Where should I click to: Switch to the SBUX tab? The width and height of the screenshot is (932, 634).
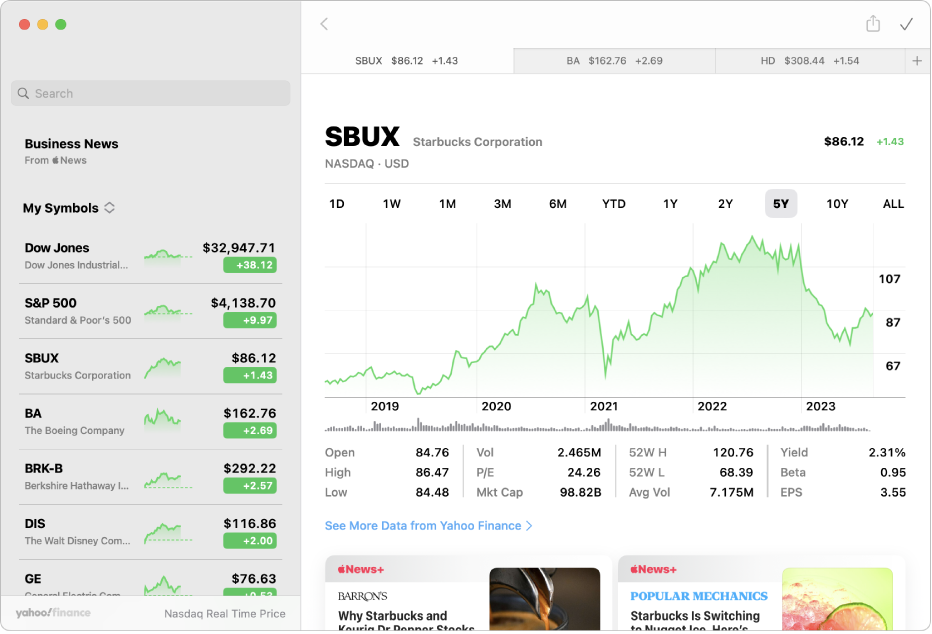click(407, 61)
